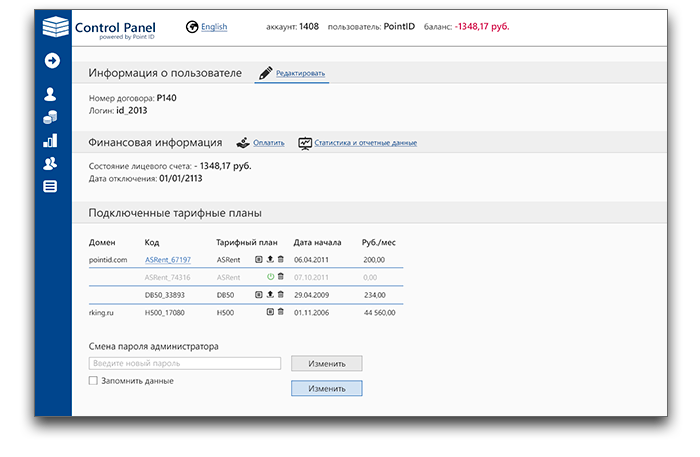Delete the ASRent_67197 tariff plan
The width and height of the screenshot is (700, 457).
point(280,259)
